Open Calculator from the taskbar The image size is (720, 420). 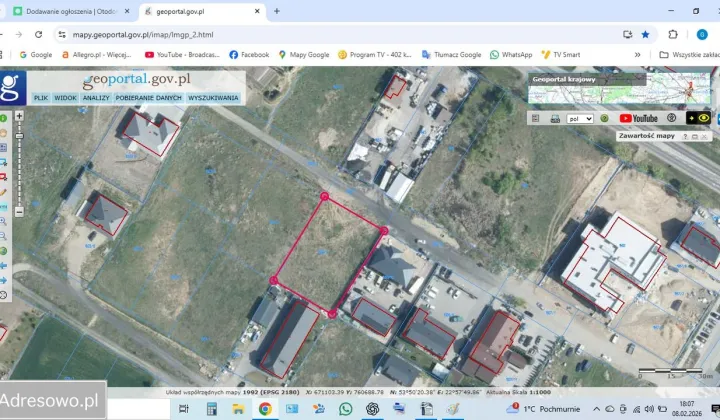click(212, 409)
